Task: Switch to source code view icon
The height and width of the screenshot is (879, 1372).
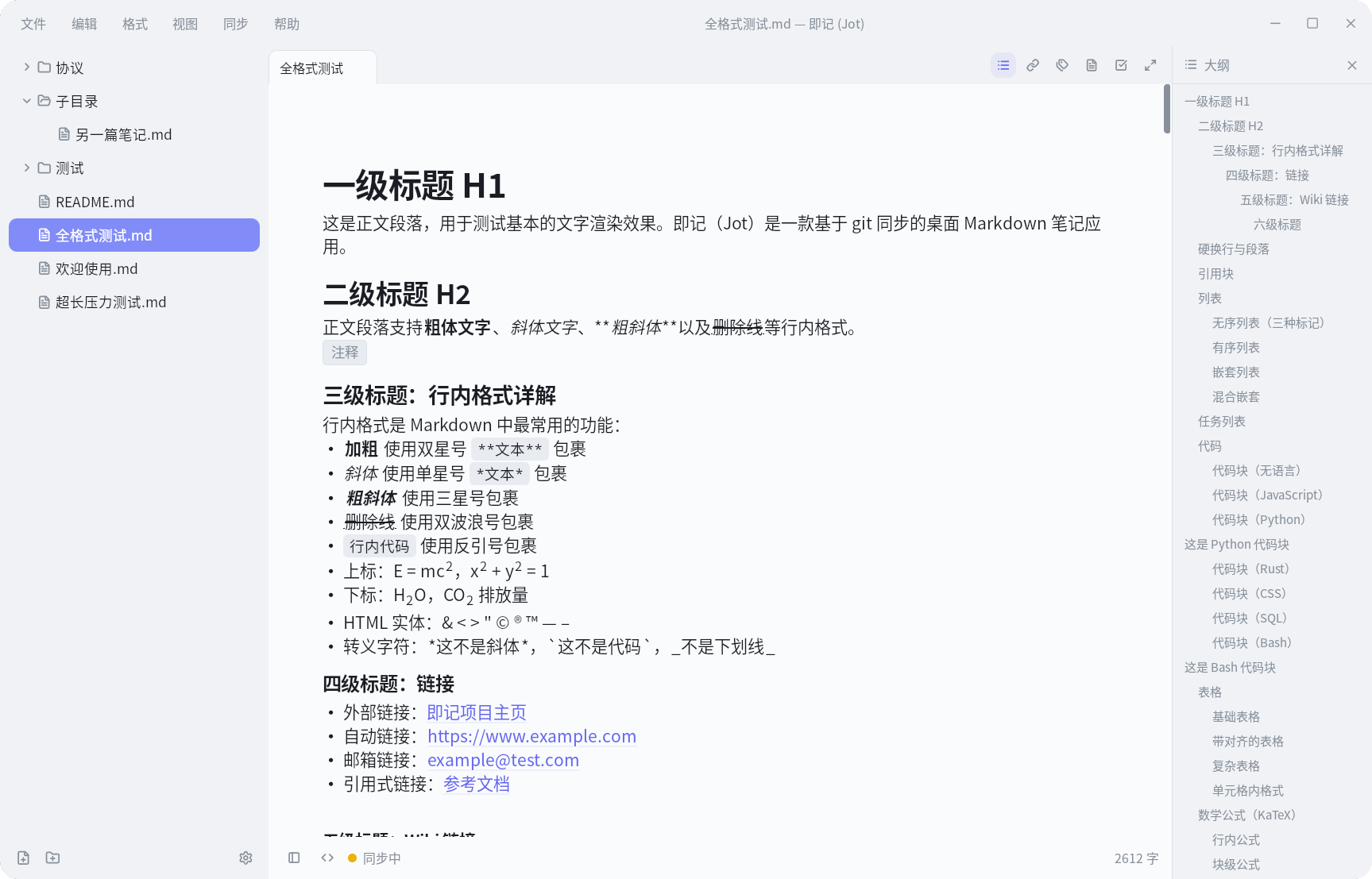Action: [327, 858]
